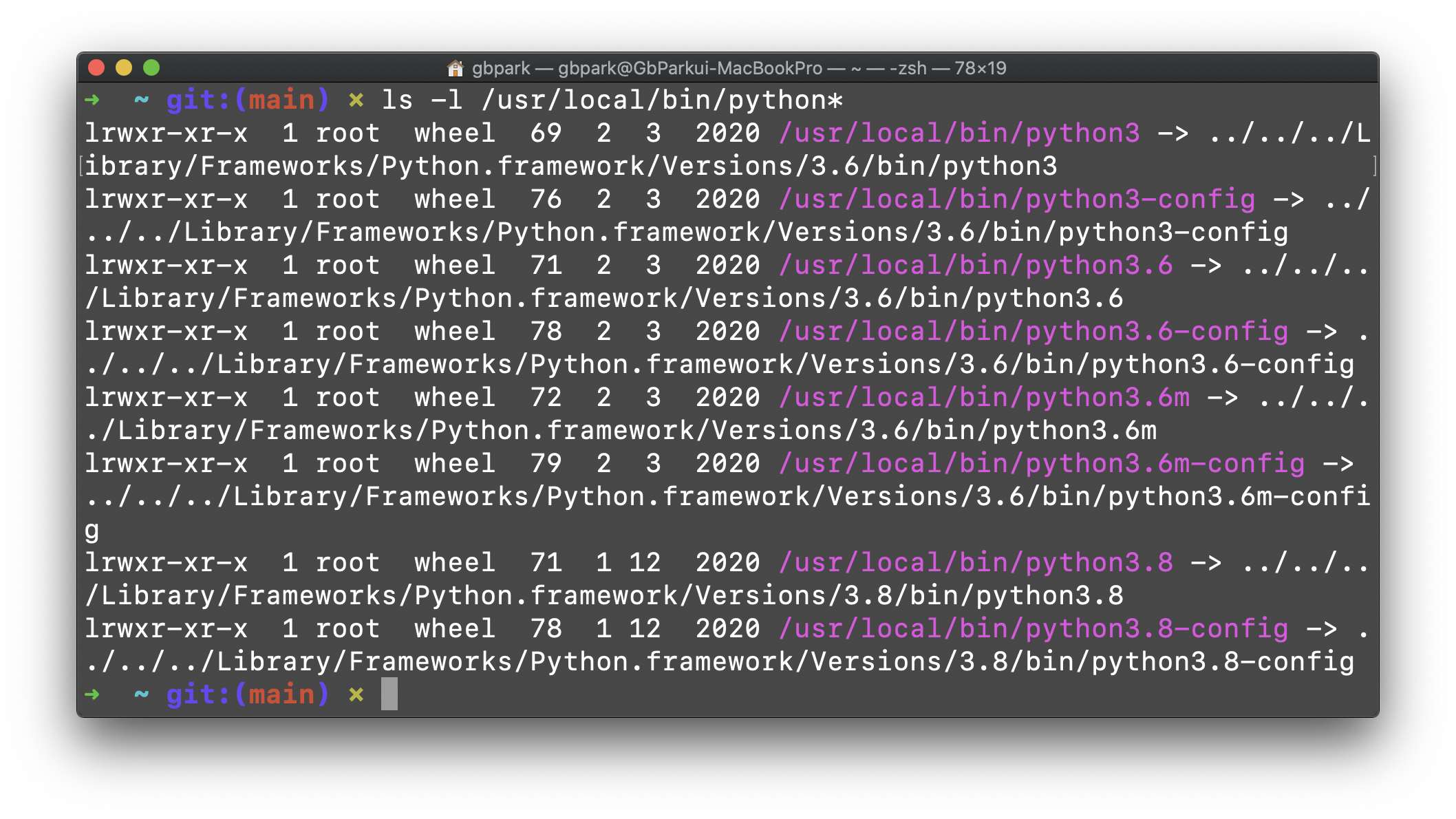Click the /usr/local/bin/python3.6m-config path

coord(1042,463)
